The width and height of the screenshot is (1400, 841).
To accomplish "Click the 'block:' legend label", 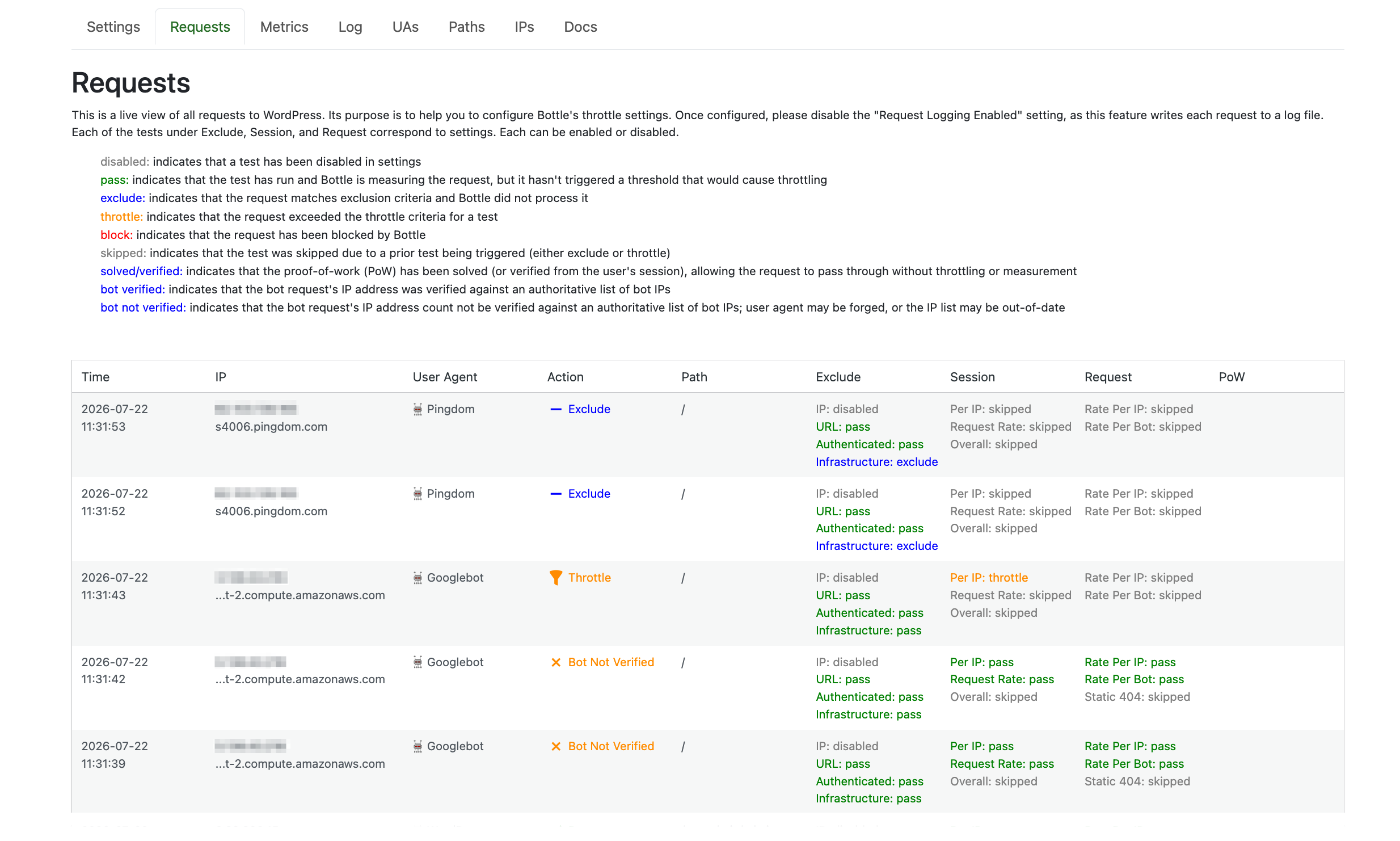I will tap(116, 235).
